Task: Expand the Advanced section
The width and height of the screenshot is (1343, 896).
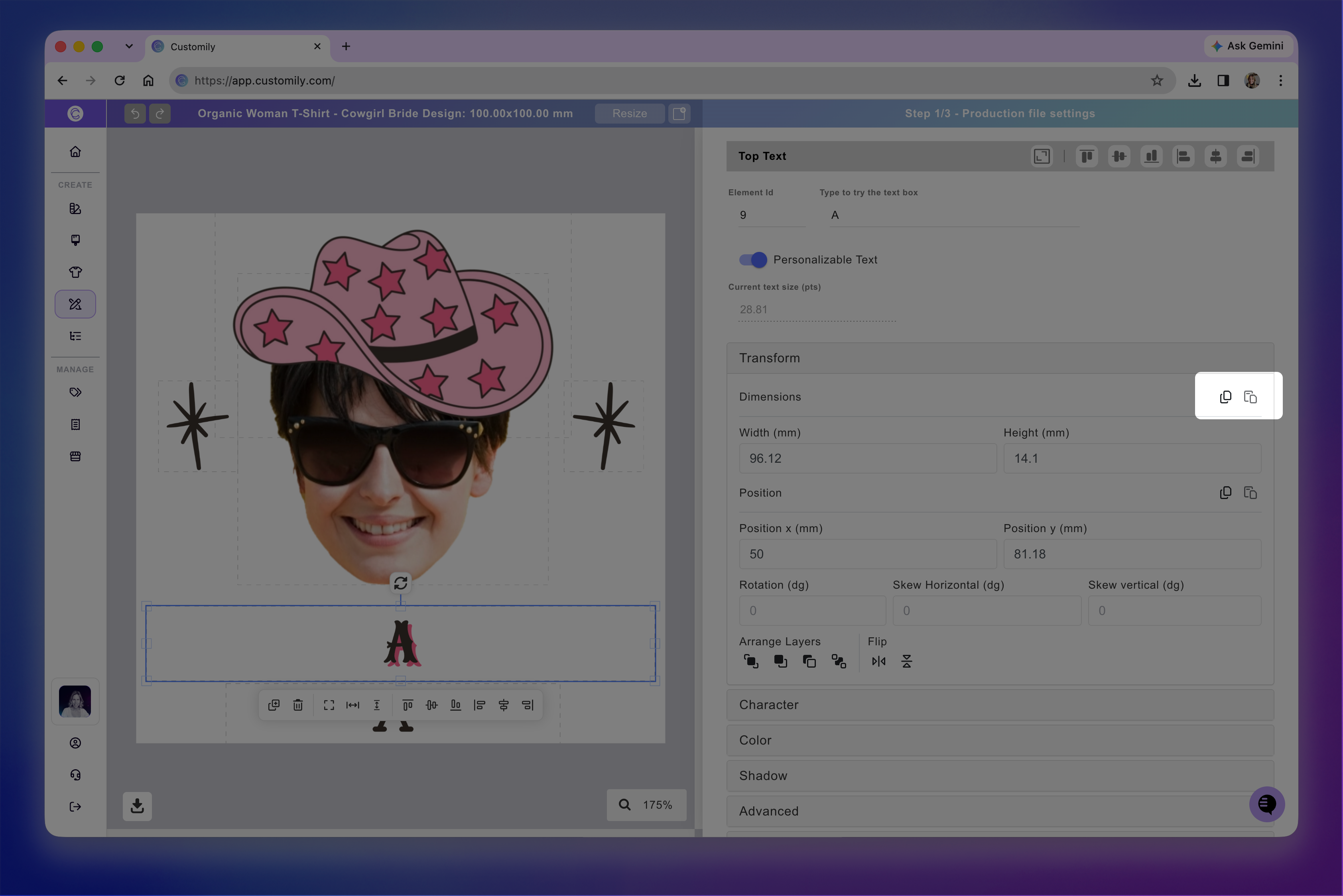Action: coord(1000,811)
